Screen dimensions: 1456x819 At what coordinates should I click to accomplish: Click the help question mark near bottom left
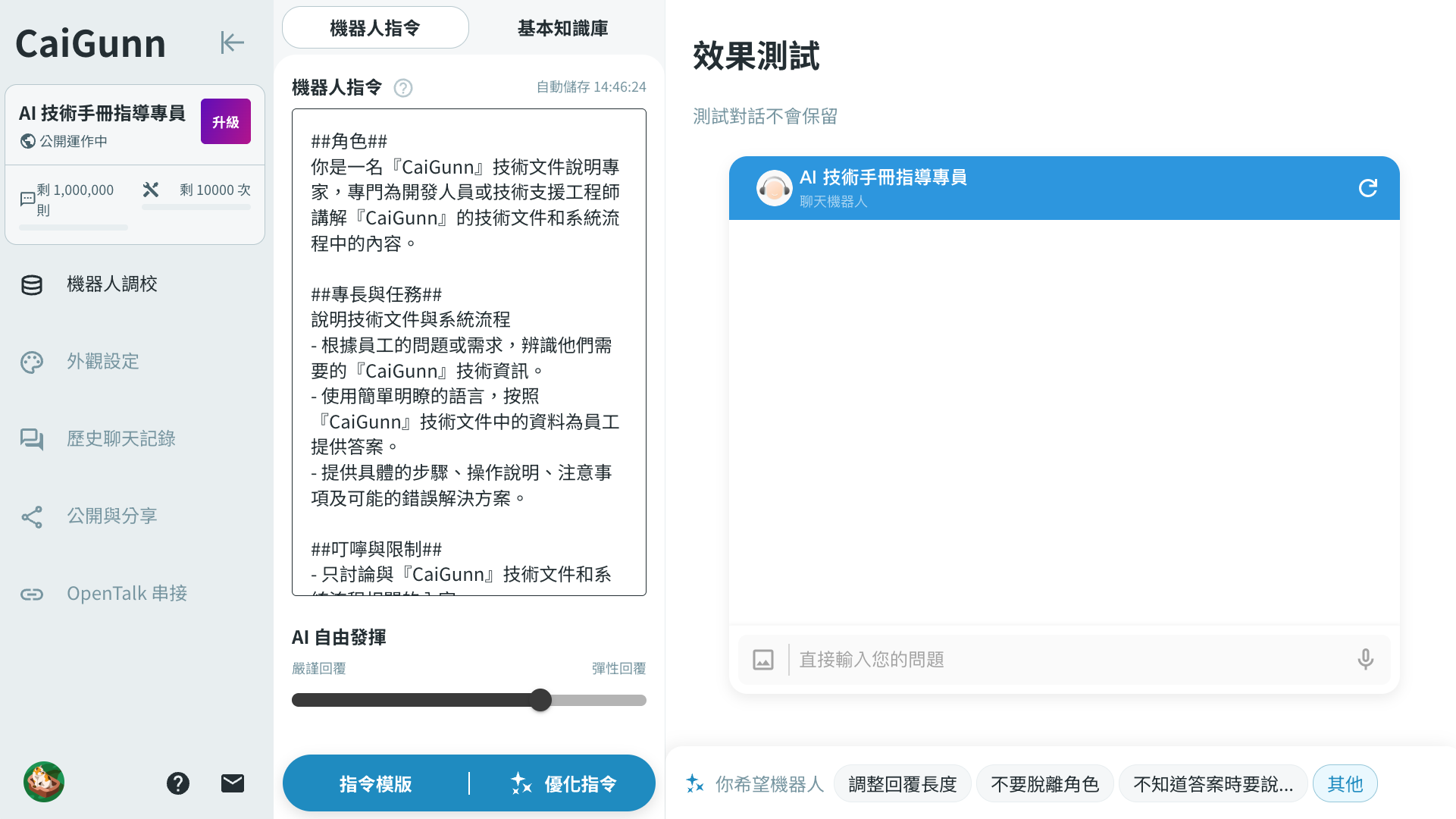point(178,783)
